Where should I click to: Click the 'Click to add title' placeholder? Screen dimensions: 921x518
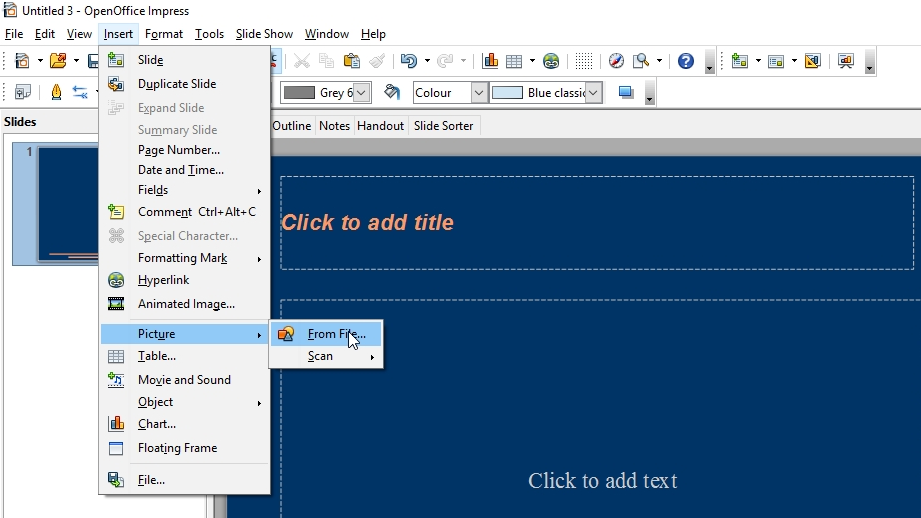pyautogui.click(x=597, y=223)
